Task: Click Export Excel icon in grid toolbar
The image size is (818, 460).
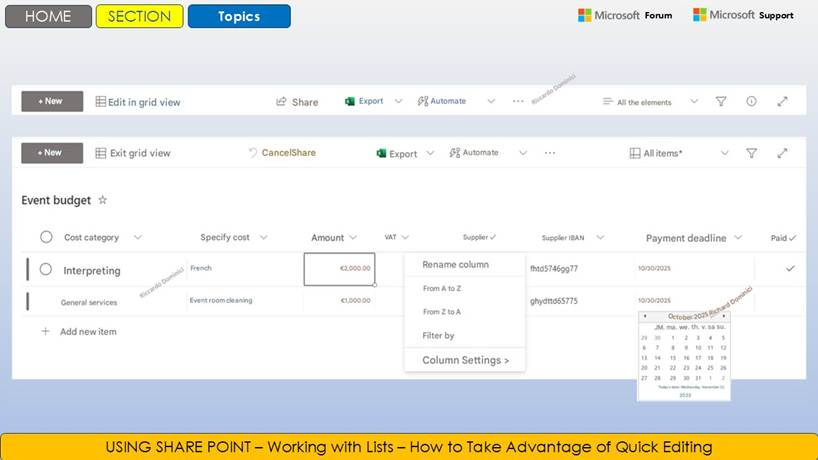Action: [381, 153]
